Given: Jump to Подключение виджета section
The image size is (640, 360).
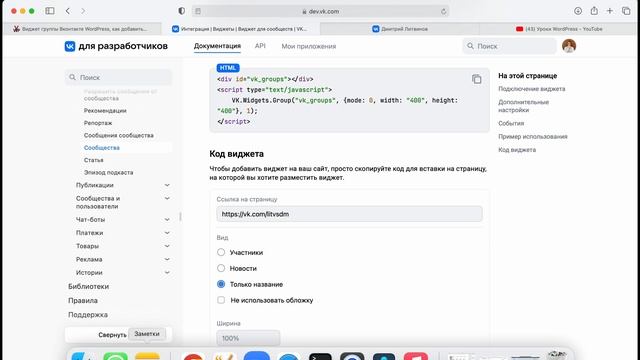Looking at the screenshot, I should (x=531, y=89).
